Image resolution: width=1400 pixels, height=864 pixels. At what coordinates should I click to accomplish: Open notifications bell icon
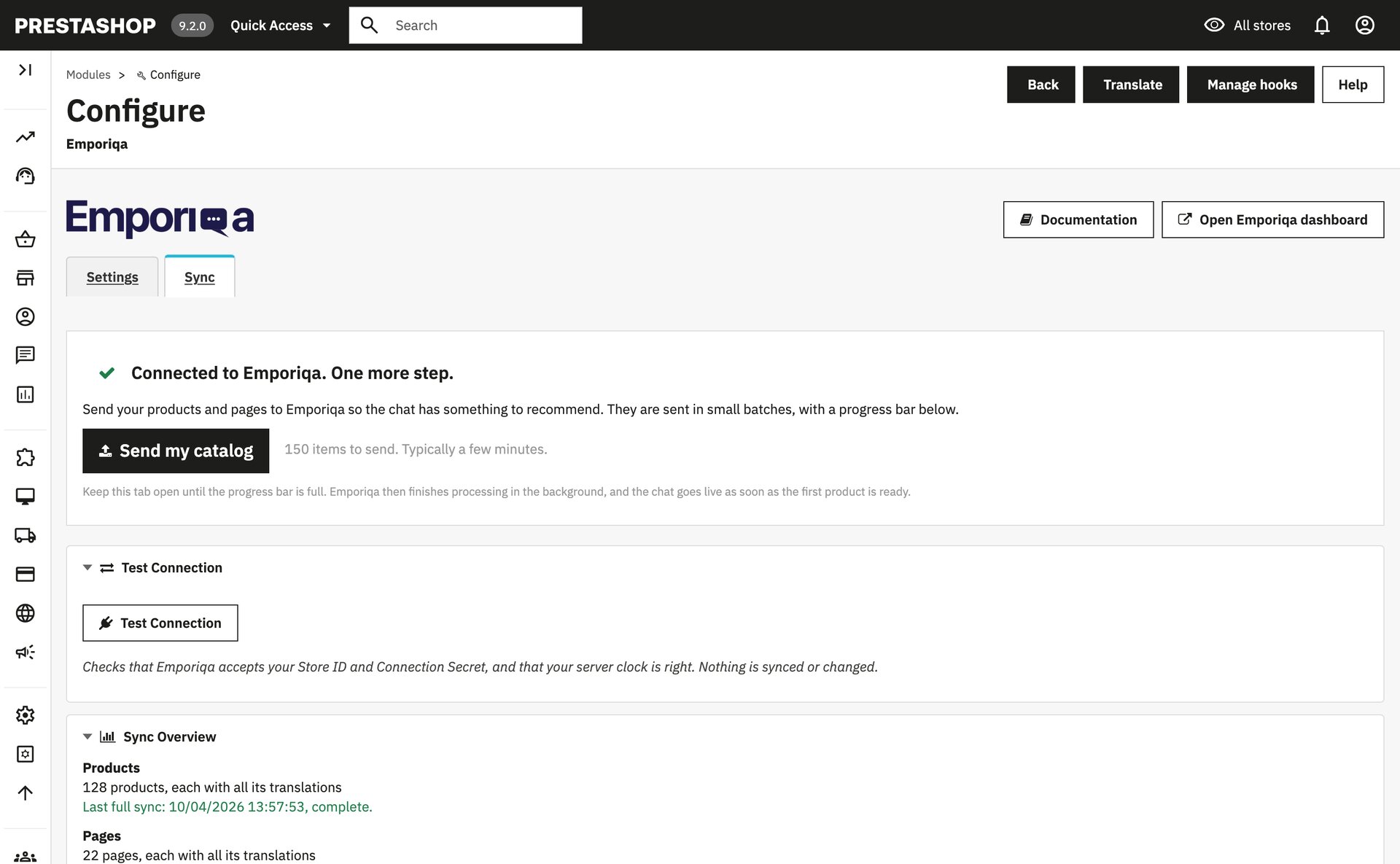(1322, 26)
